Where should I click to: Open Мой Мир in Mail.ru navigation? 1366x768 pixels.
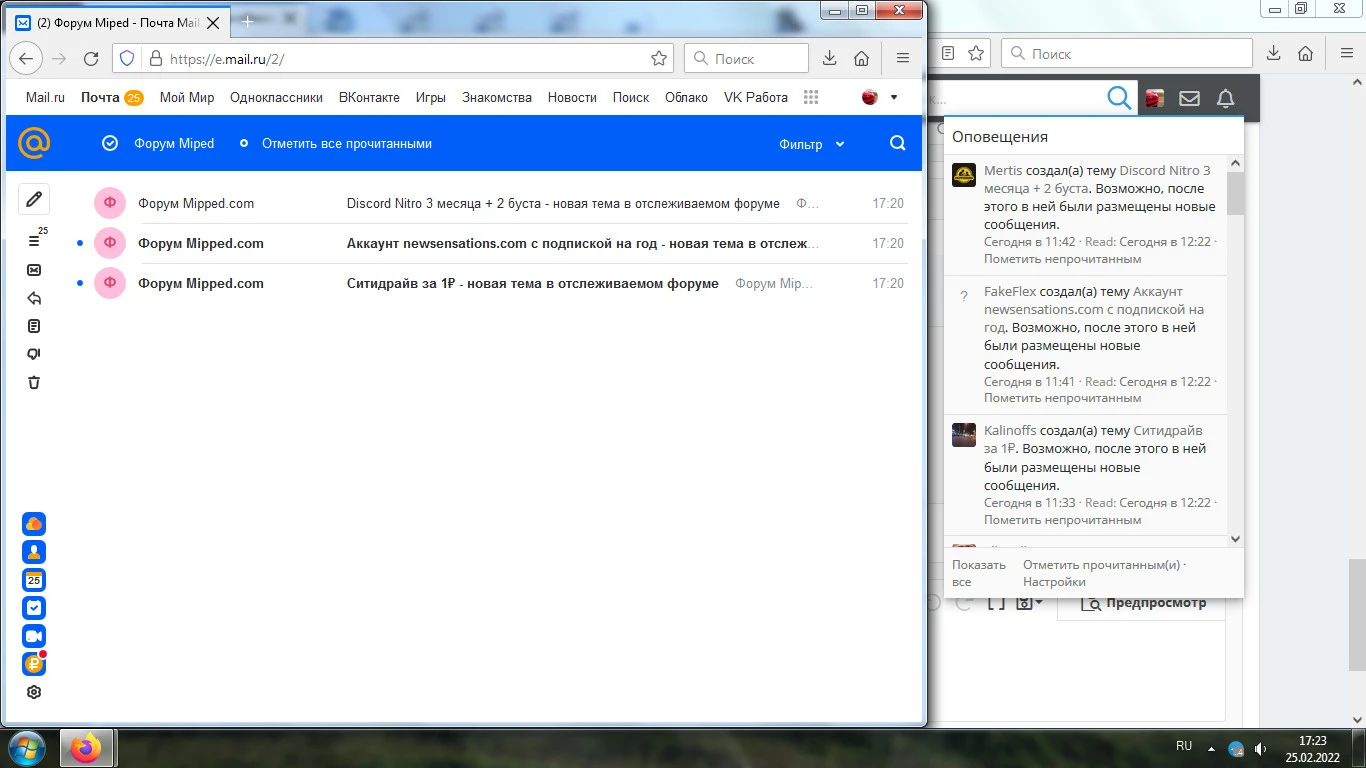pyautogui.click(x=187, y=97)
